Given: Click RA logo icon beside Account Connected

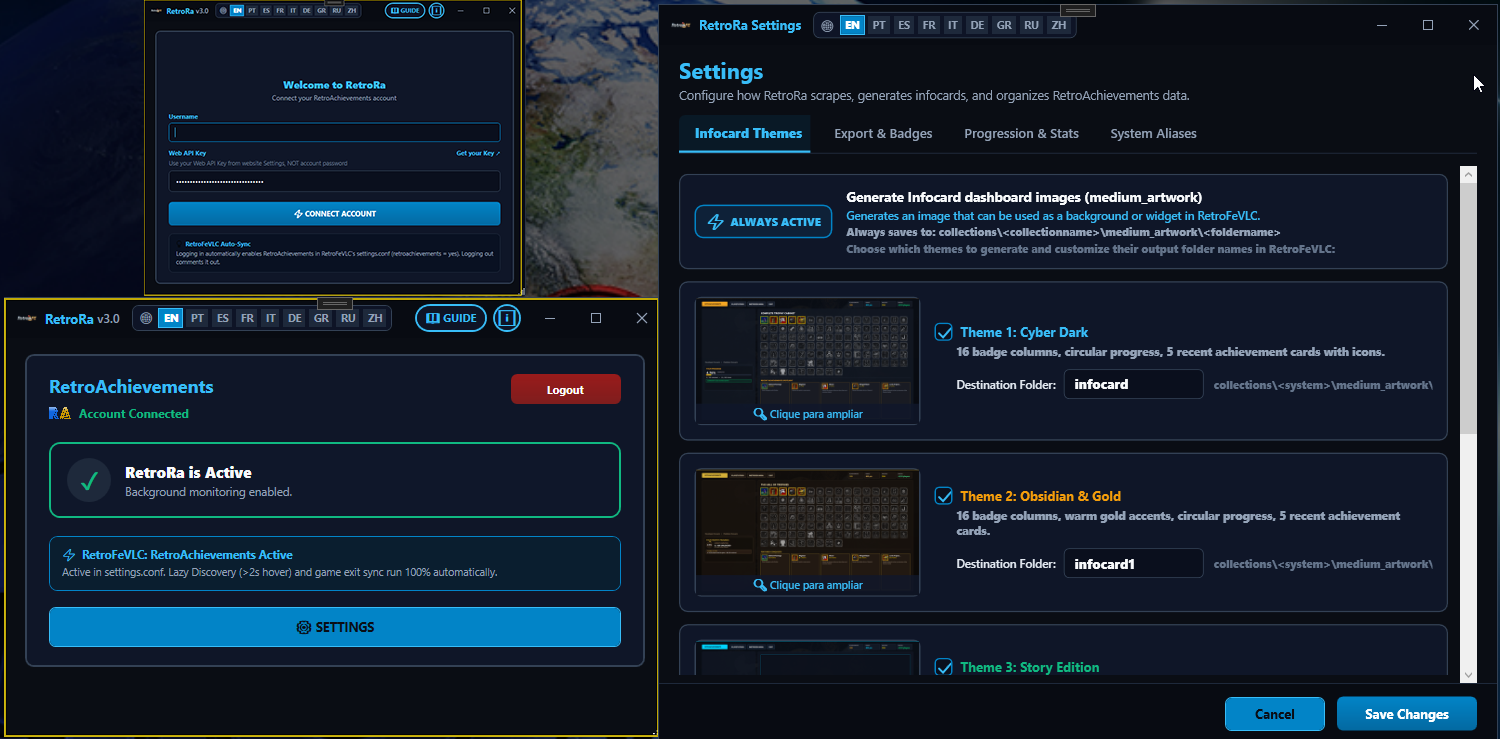Looking at the screenshot, I should point(60,413).
